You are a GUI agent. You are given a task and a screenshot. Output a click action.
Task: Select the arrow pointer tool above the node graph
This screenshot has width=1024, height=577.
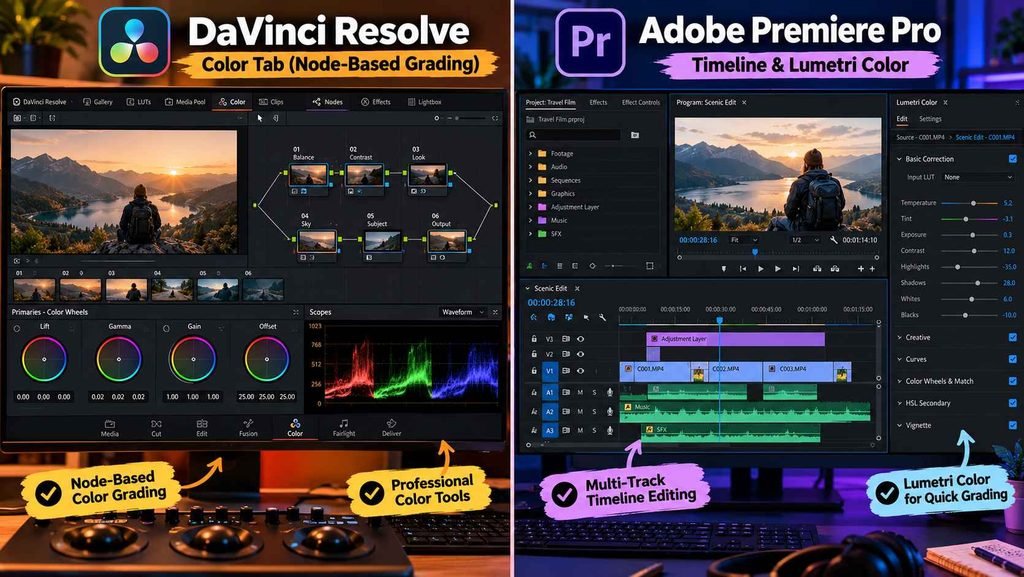pos(260,118)
